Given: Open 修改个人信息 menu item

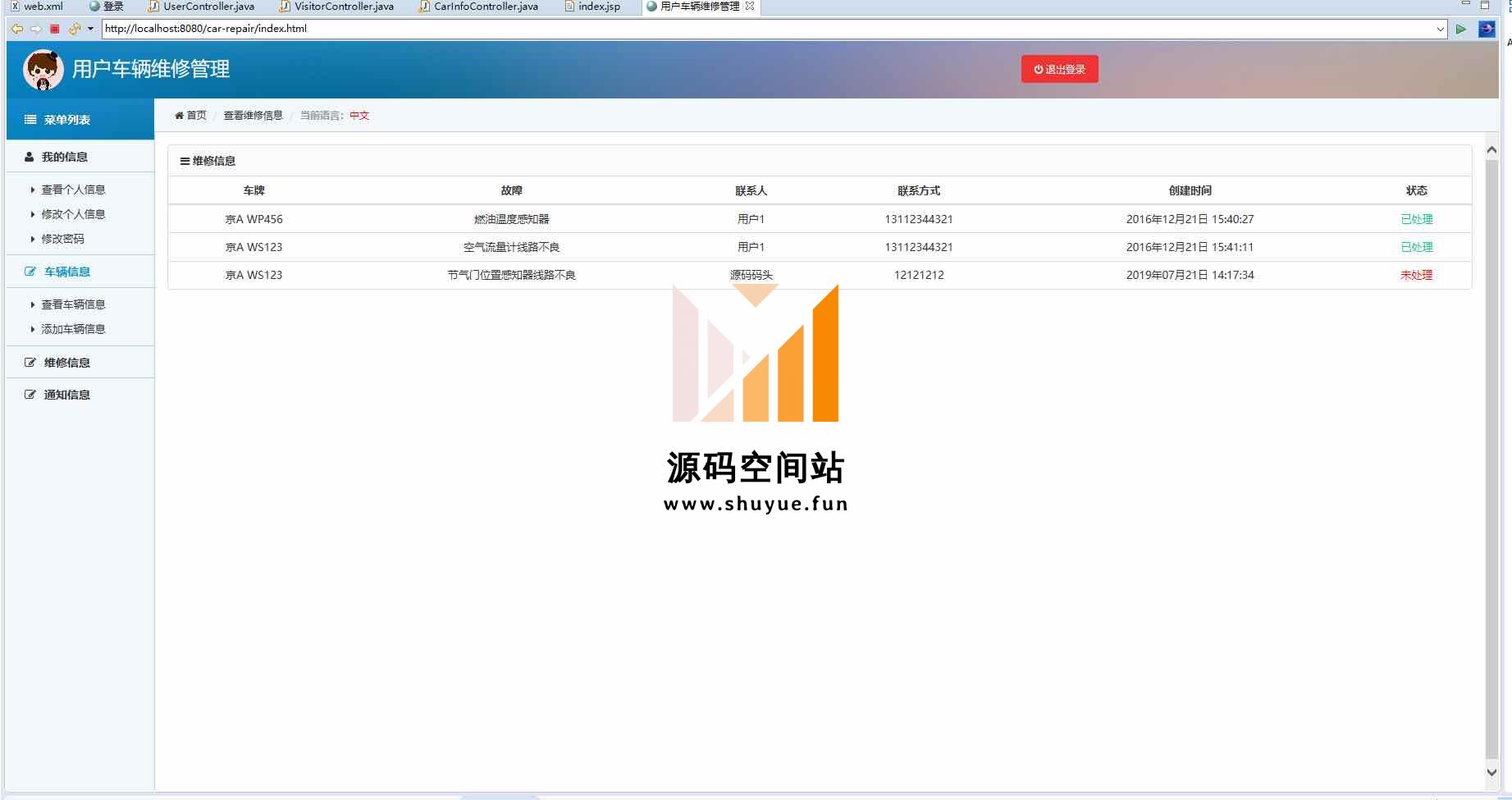Looking at the screenshot, I should tap(73, 214).
